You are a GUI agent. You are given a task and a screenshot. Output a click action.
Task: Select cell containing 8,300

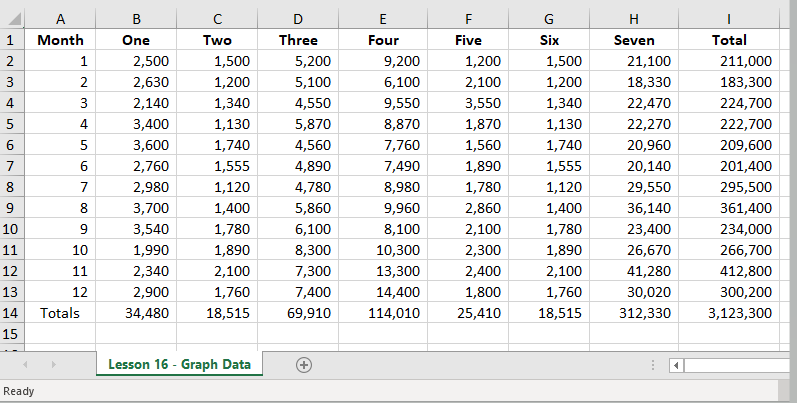point(298,250)
